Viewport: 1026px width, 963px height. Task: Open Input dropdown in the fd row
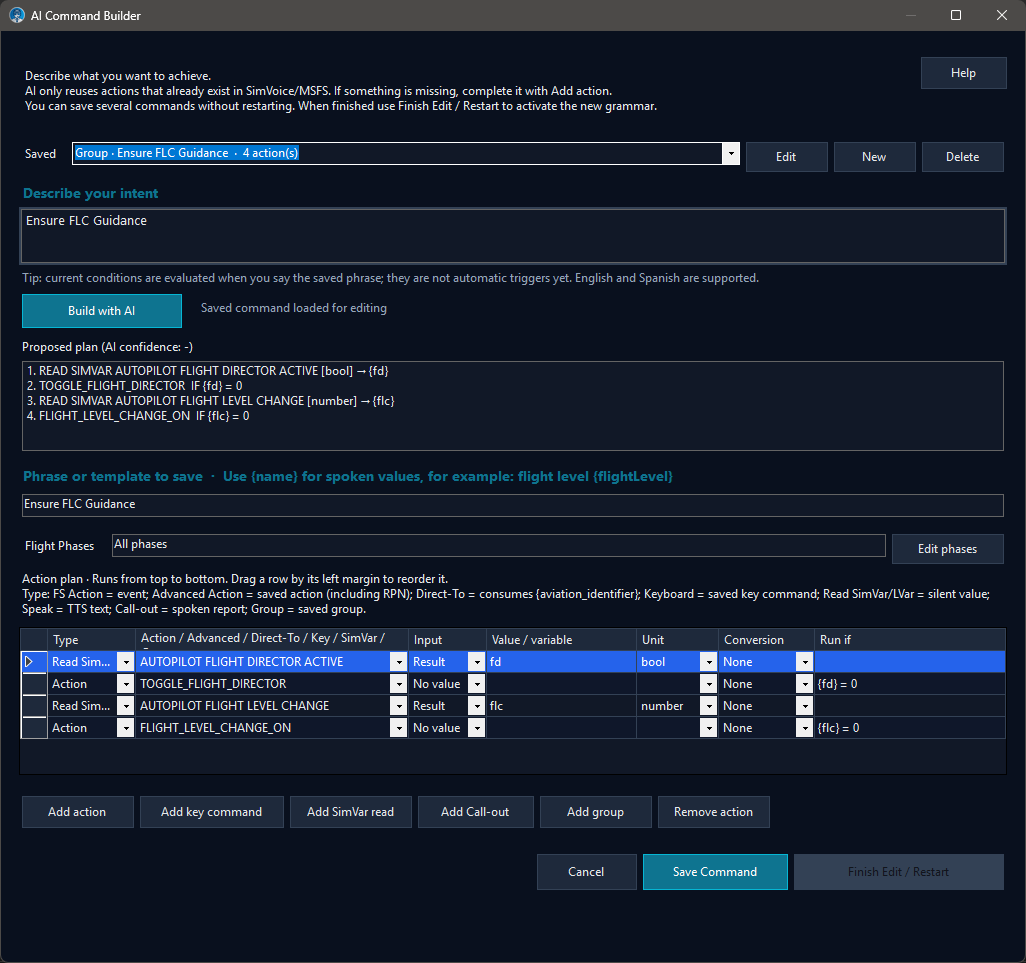click(x=477, y=662)
